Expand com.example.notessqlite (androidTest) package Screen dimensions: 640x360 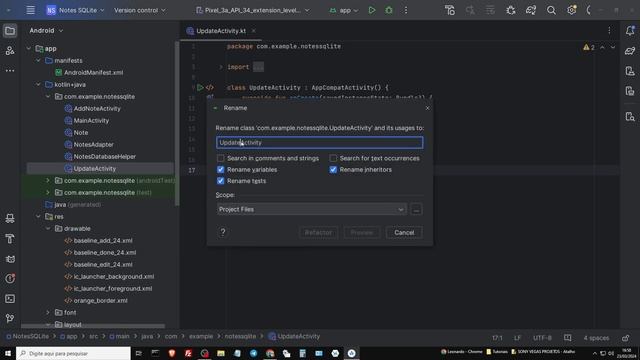48,180
